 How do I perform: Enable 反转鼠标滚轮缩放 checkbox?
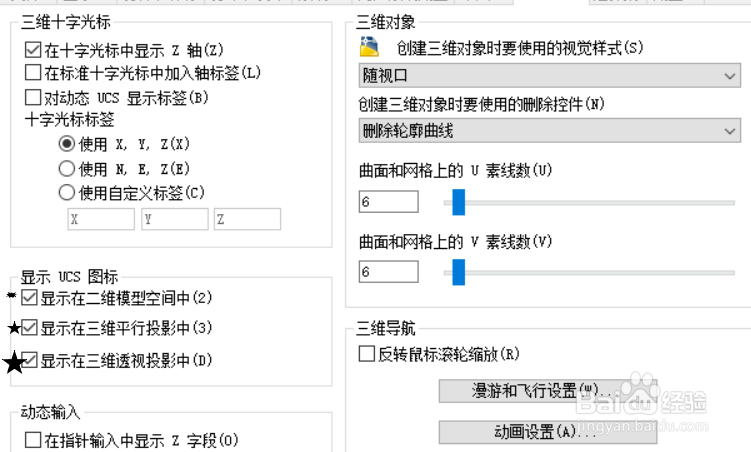pyautogui.click(x=367, y=354)
